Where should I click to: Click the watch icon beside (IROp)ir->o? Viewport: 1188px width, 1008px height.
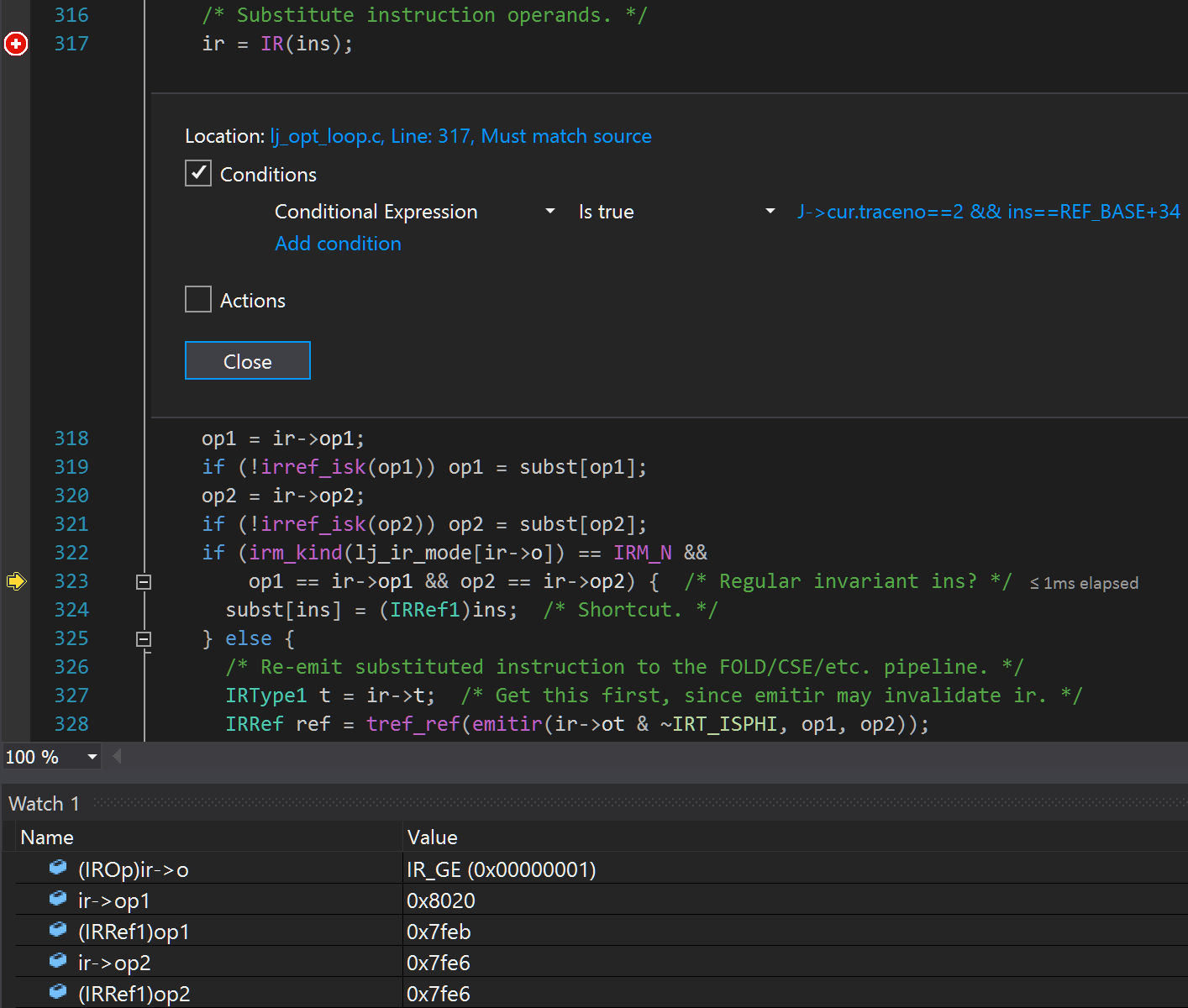point(58,868)
